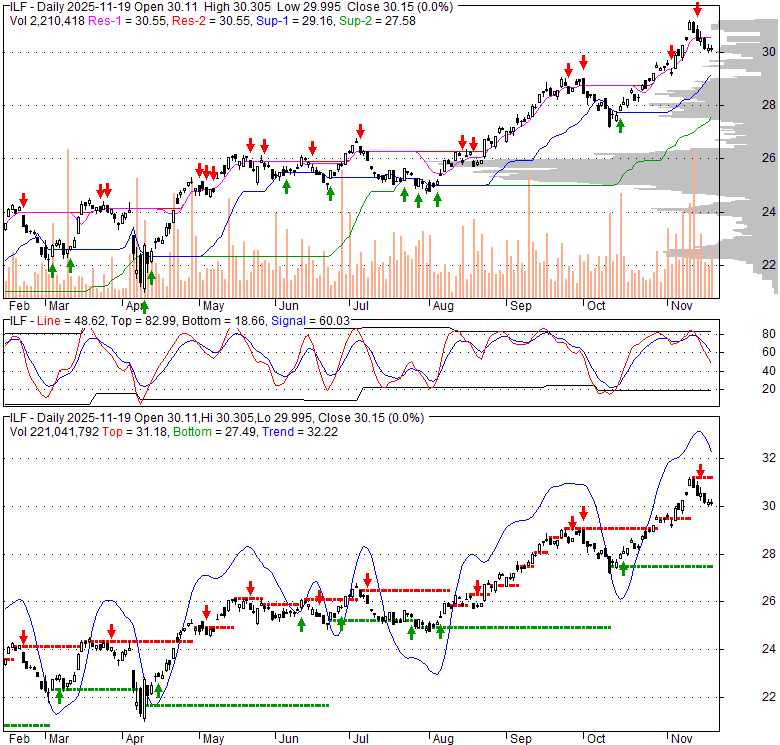Click the March green arrow in bottom chart
Image resolution: width=780 pixels, height=745 pixels.
(x=59, y=697)
